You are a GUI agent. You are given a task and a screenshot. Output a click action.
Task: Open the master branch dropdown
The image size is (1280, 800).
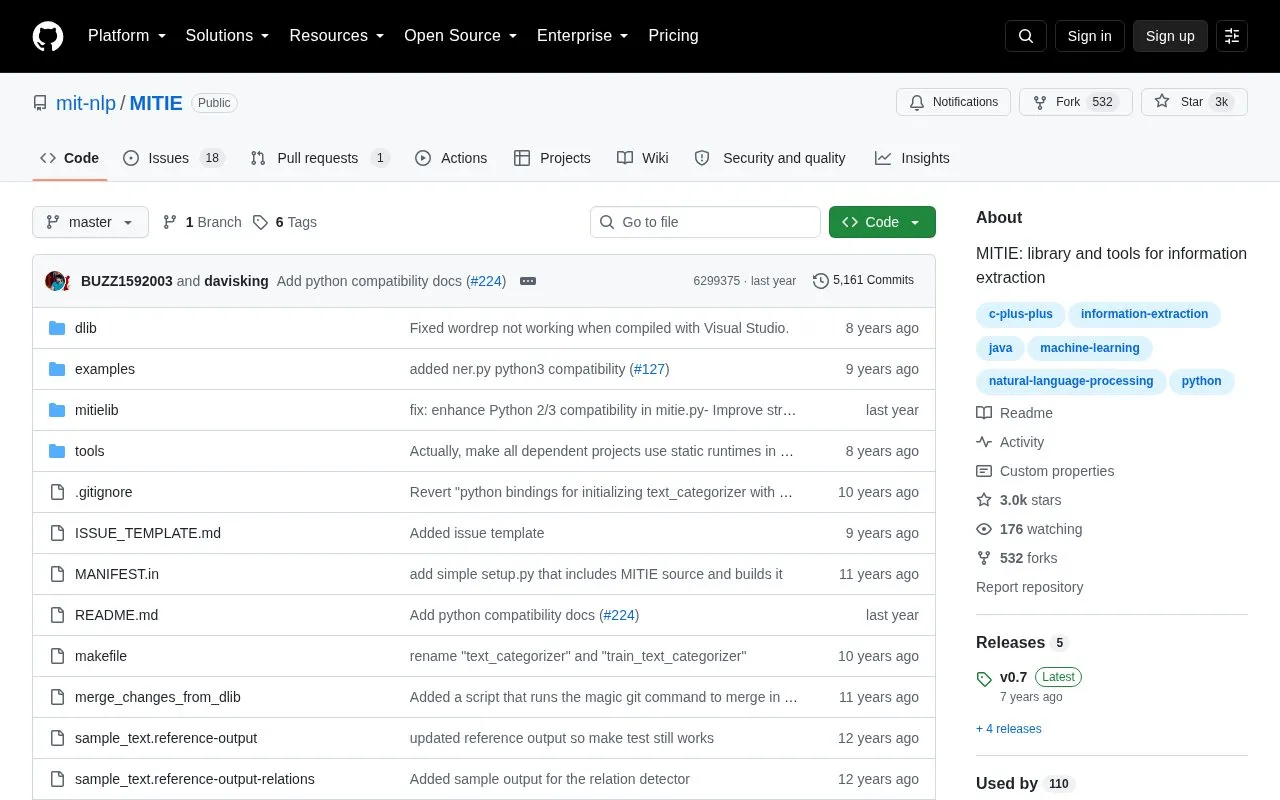coord(90,222)
